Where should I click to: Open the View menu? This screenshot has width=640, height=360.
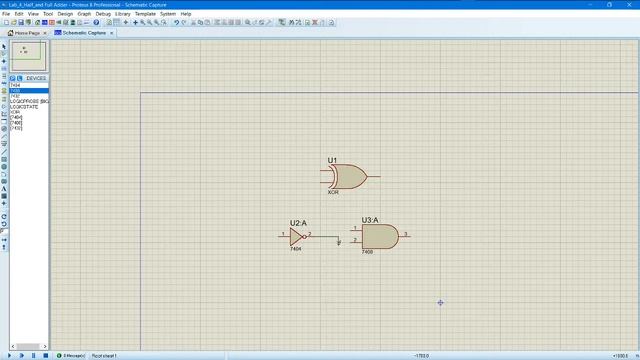33,14
